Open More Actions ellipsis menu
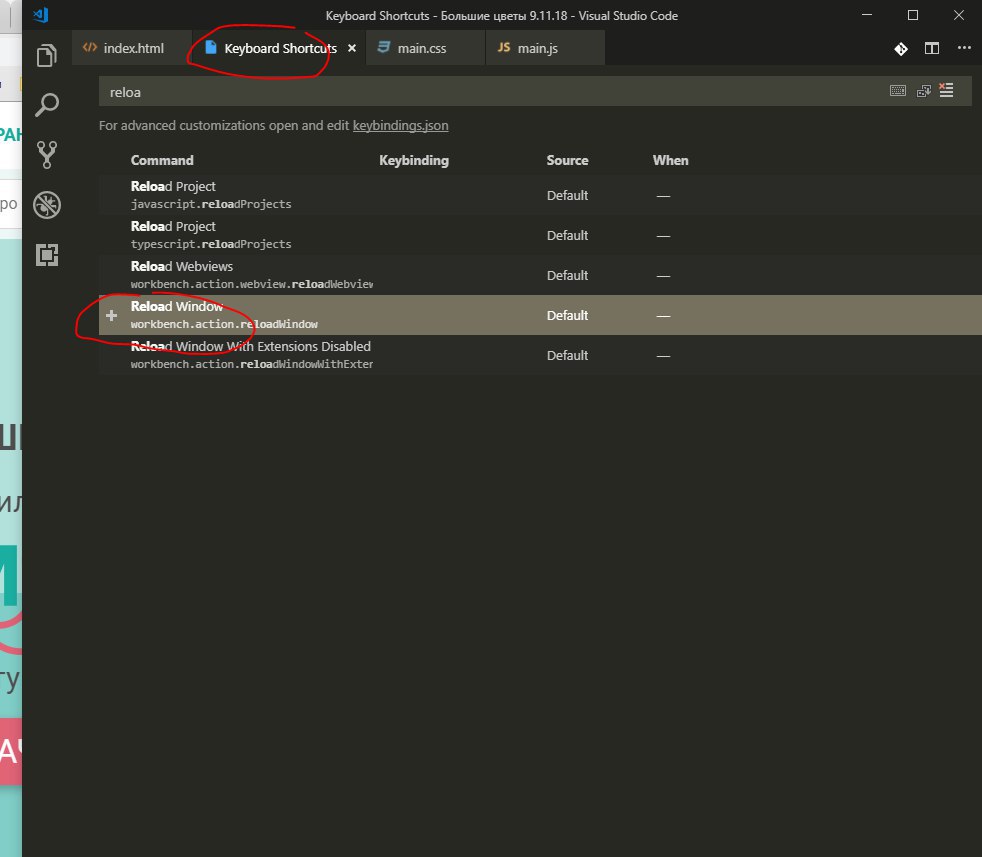 [964, 48]
